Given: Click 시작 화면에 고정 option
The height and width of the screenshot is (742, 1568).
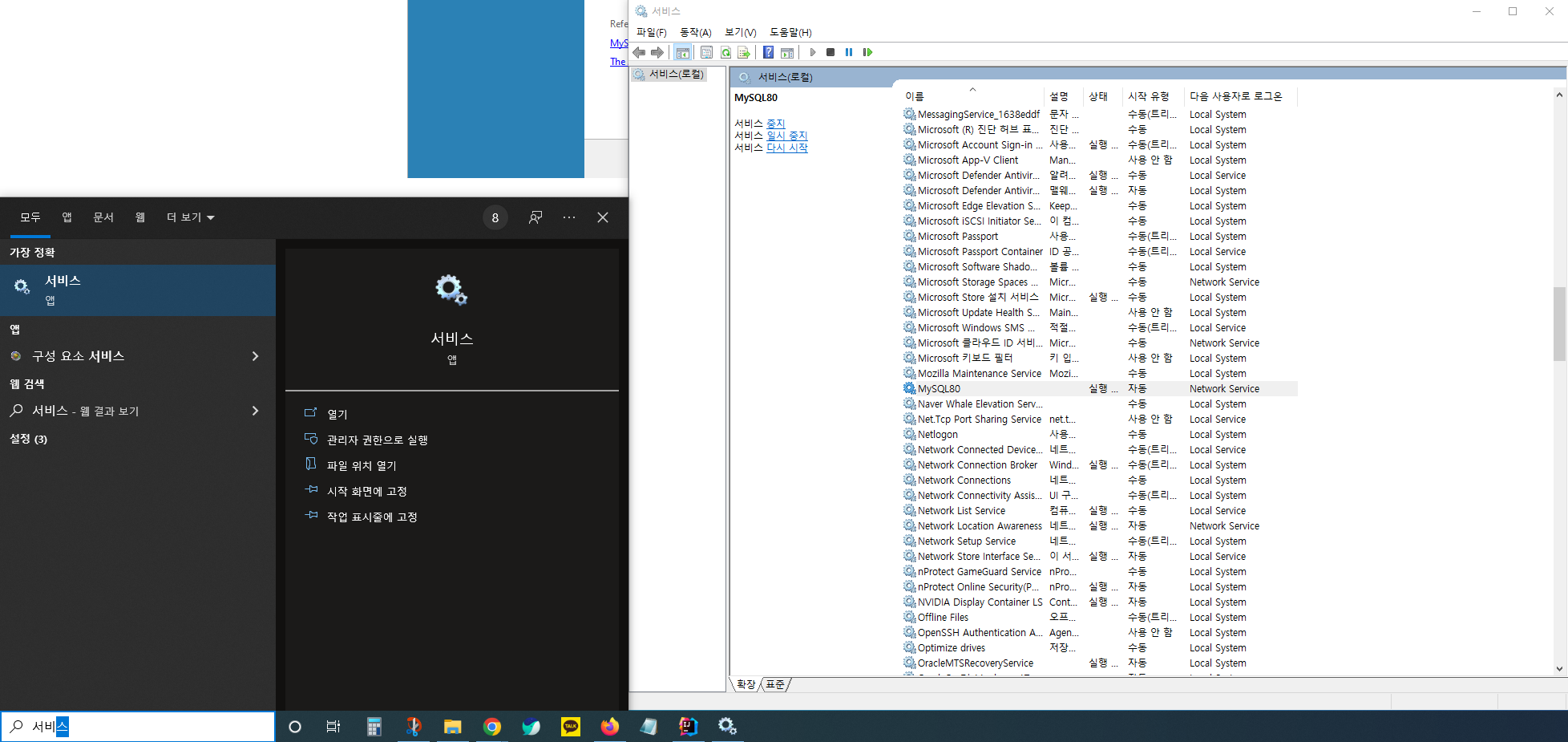Looking at the screenshot, I should [x=367, y=491].
